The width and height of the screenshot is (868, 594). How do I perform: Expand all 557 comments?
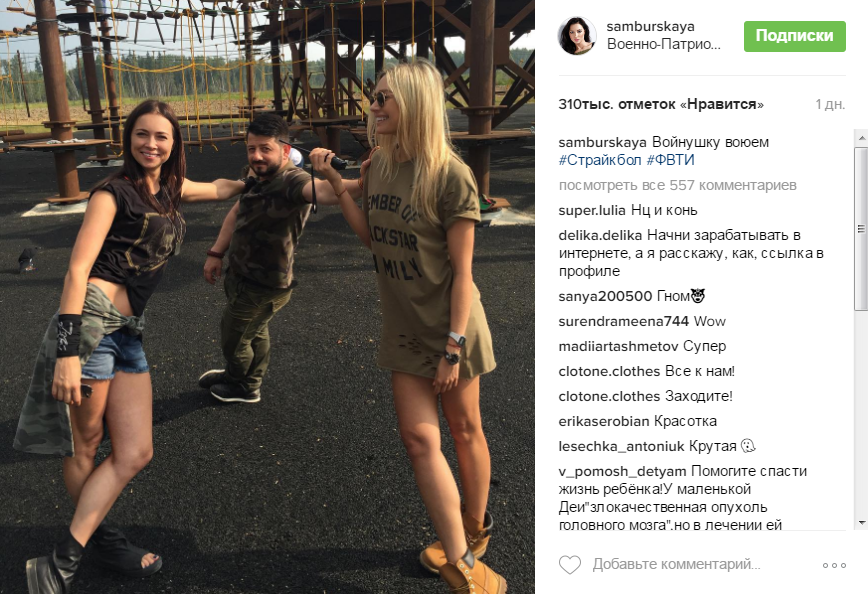click(x=678, y=185)
